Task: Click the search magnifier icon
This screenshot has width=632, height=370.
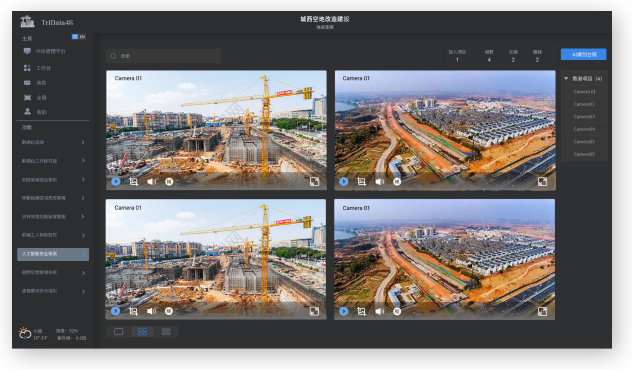Action: click(x=114, y=56)
